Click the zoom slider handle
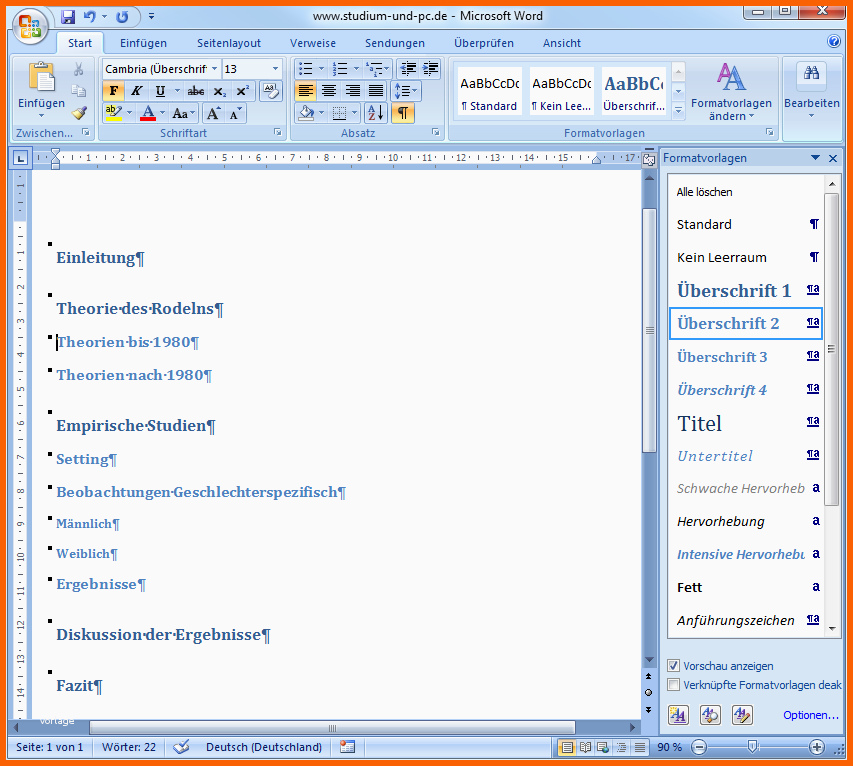Image resolution: width=853 pixels, height=766 pixels. [753, 747]
